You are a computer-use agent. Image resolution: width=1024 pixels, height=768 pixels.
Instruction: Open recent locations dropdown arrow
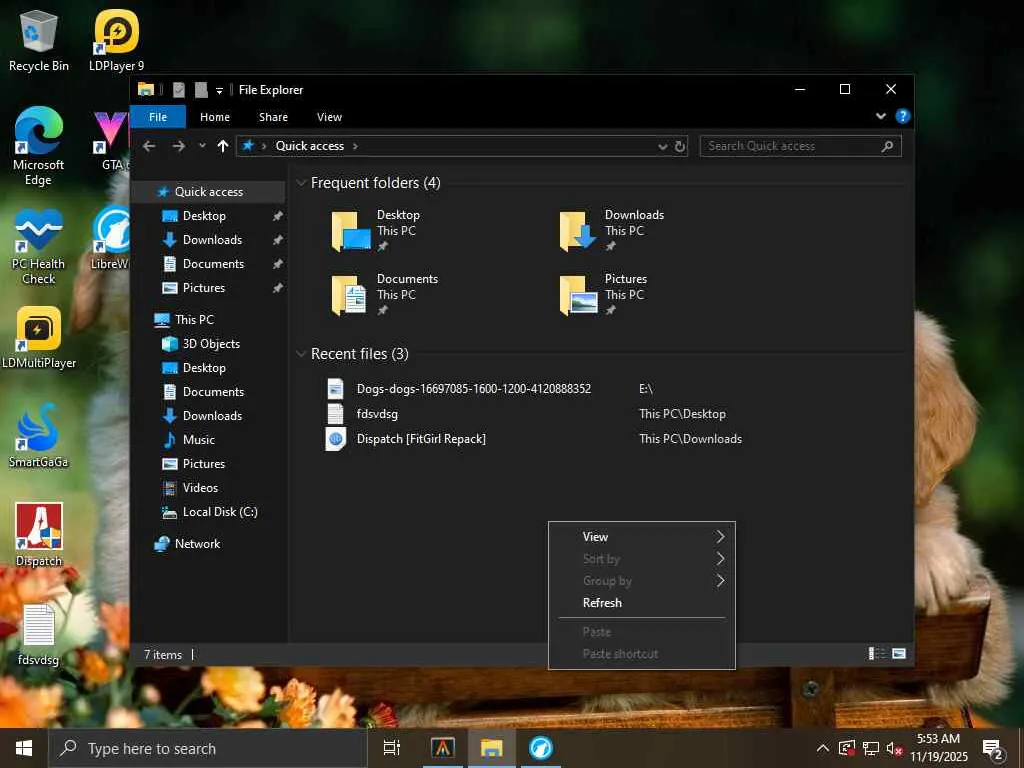202,146
